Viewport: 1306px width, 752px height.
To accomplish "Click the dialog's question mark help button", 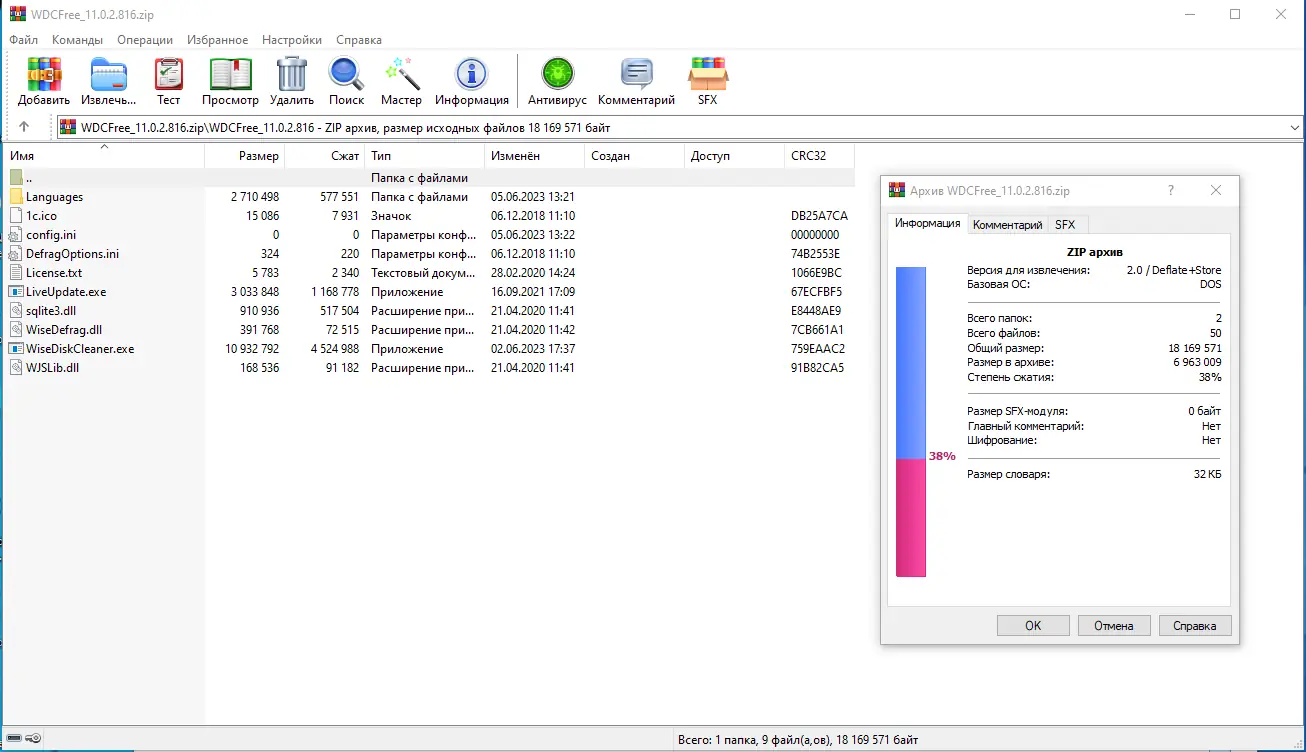I will point(1171,191).
